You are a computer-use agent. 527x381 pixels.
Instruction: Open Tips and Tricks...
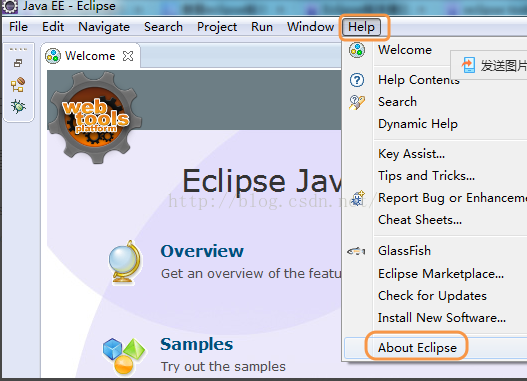point(426,176)
